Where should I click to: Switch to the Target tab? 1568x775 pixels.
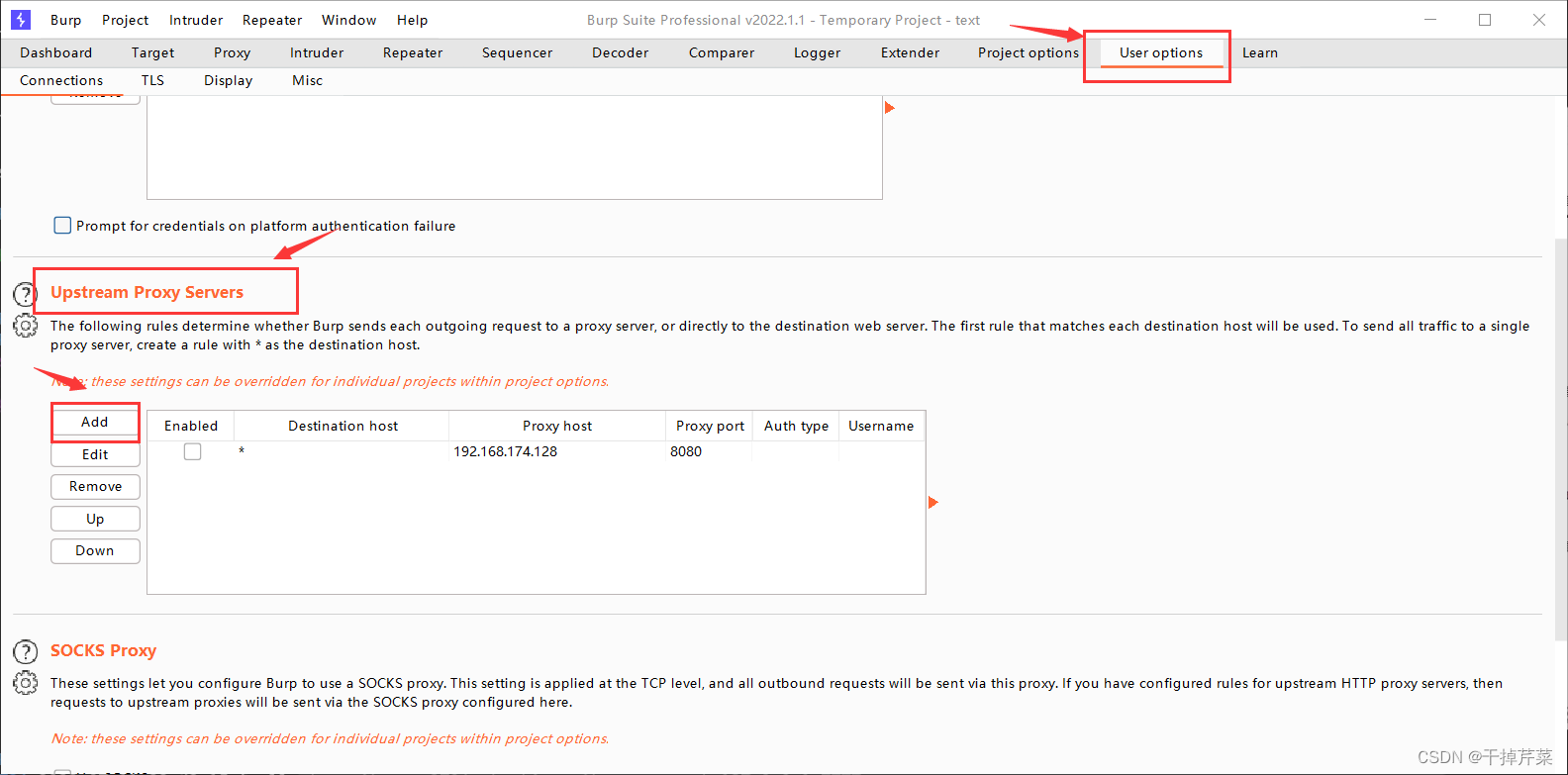152,52
